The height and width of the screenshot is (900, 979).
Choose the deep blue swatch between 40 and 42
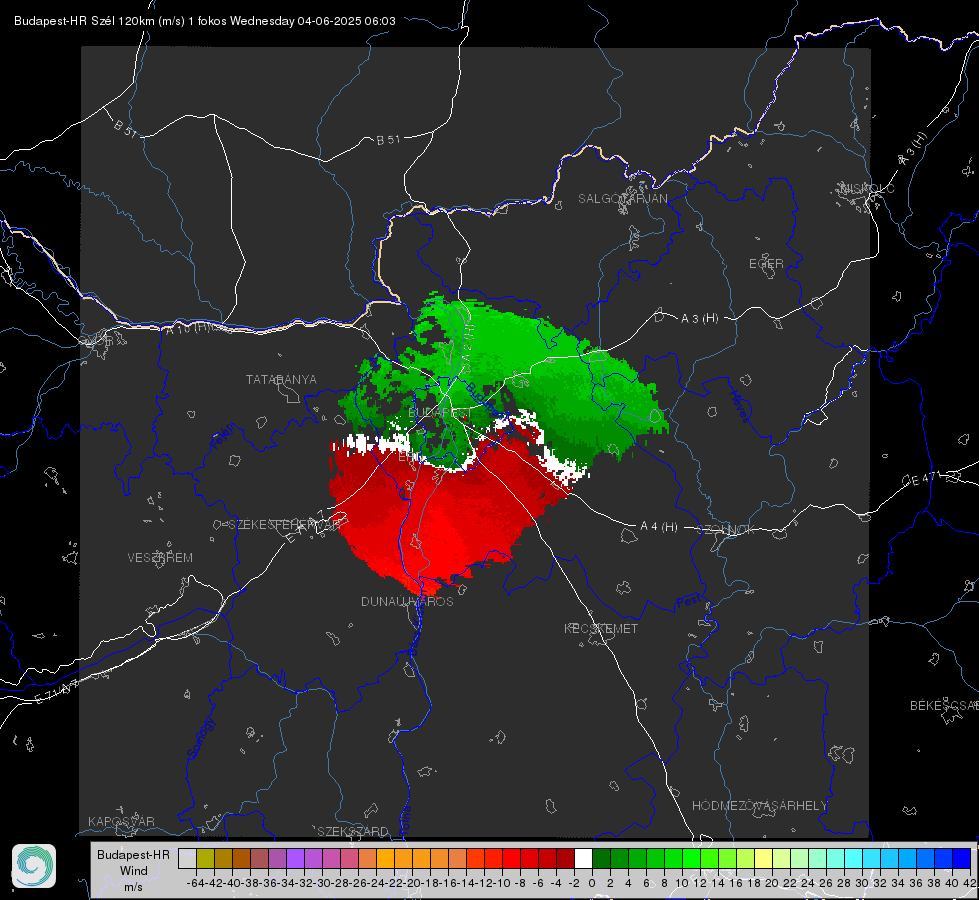coord(962,859)
